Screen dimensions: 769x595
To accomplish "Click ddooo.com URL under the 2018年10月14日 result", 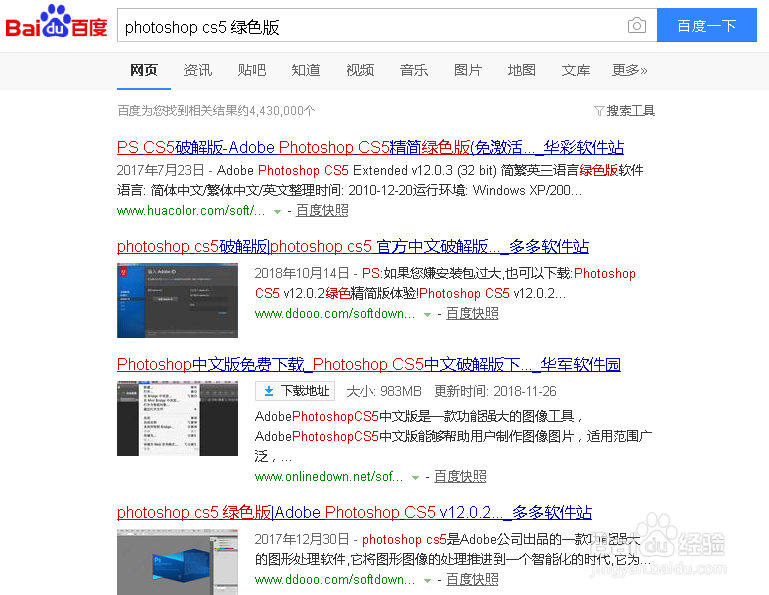I will coord(334,313).
